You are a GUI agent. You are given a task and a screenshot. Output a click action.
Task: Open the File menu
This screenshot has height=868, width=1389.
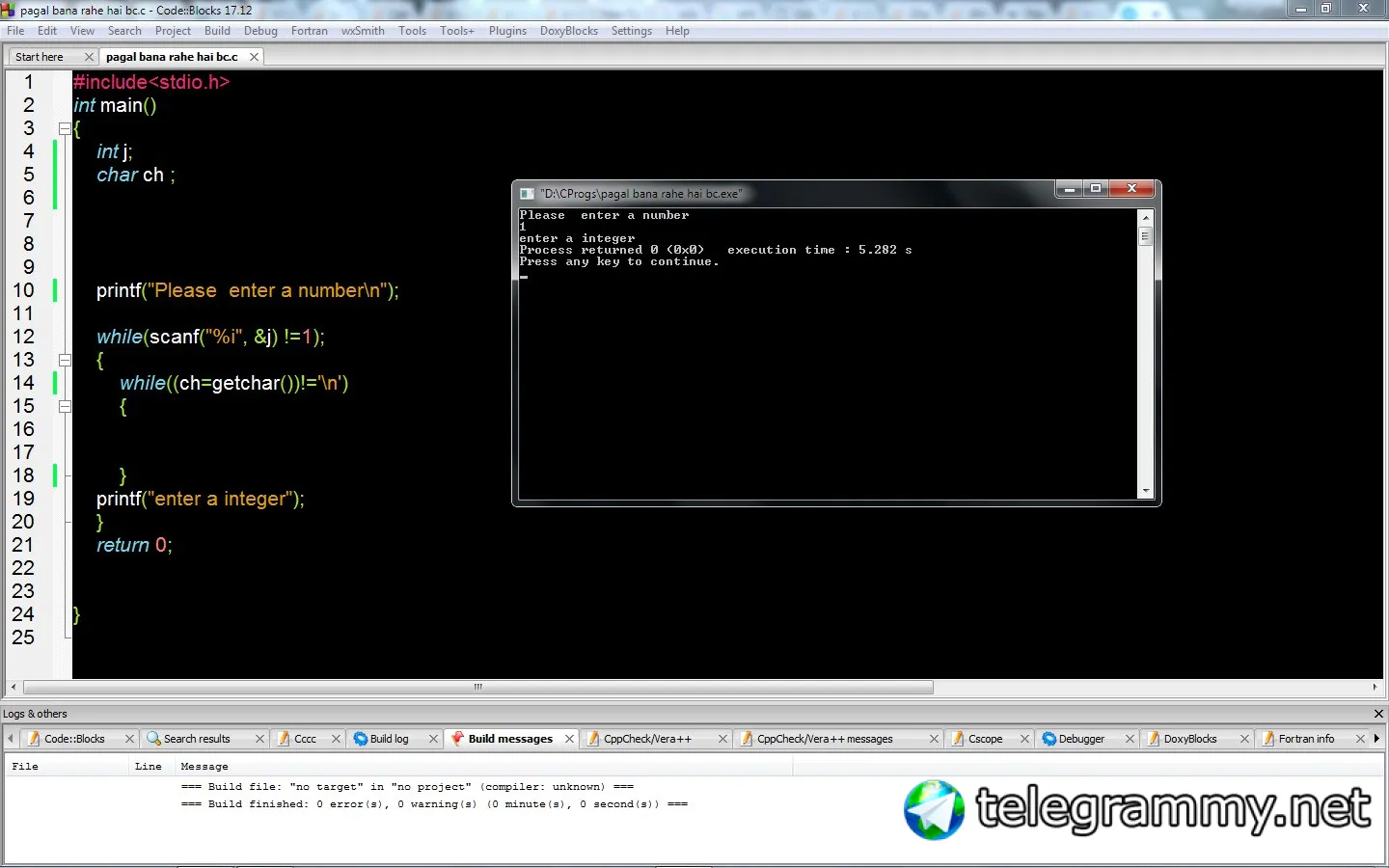15,31
